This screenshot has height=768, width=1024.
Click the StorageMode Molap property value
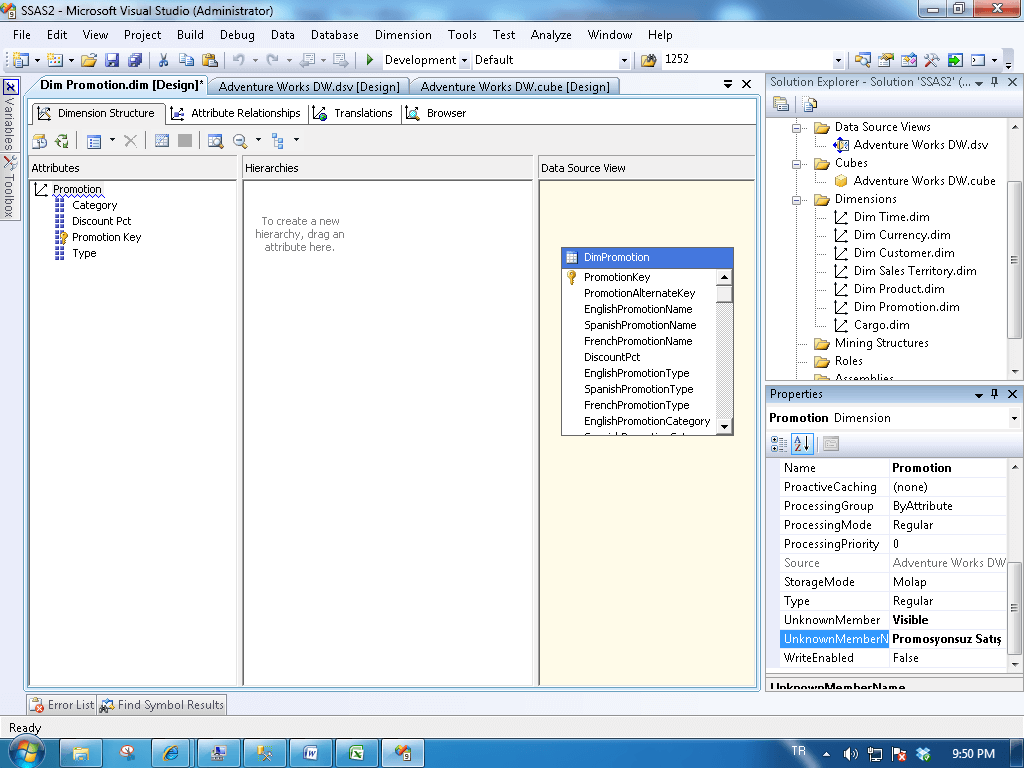coord(948,582)
